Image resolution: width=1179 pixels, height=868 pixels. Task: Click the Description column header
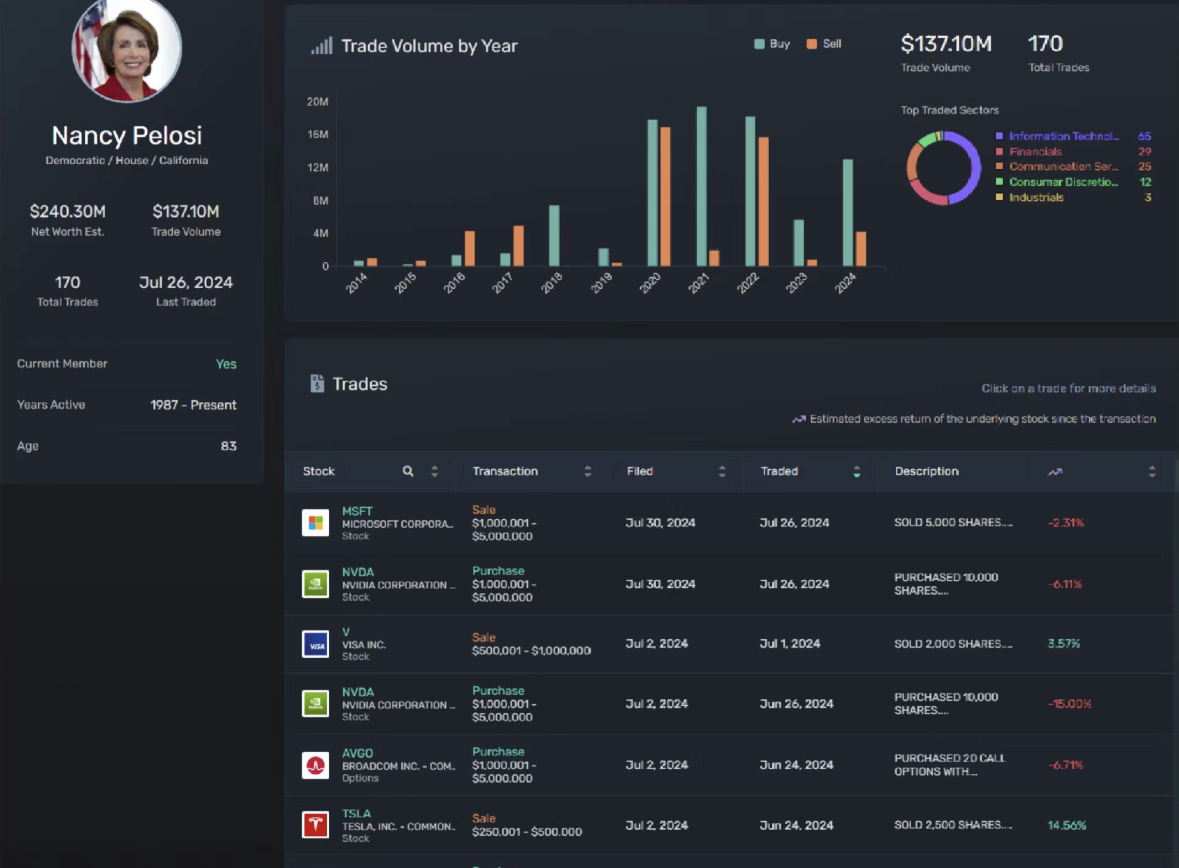(926, 471)
